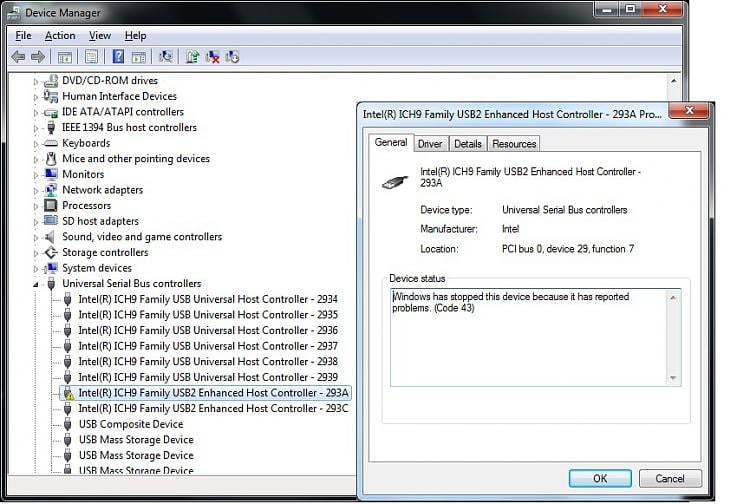Click the Processors category icon
Screen dimensions: 750x504
pos(51,205)
